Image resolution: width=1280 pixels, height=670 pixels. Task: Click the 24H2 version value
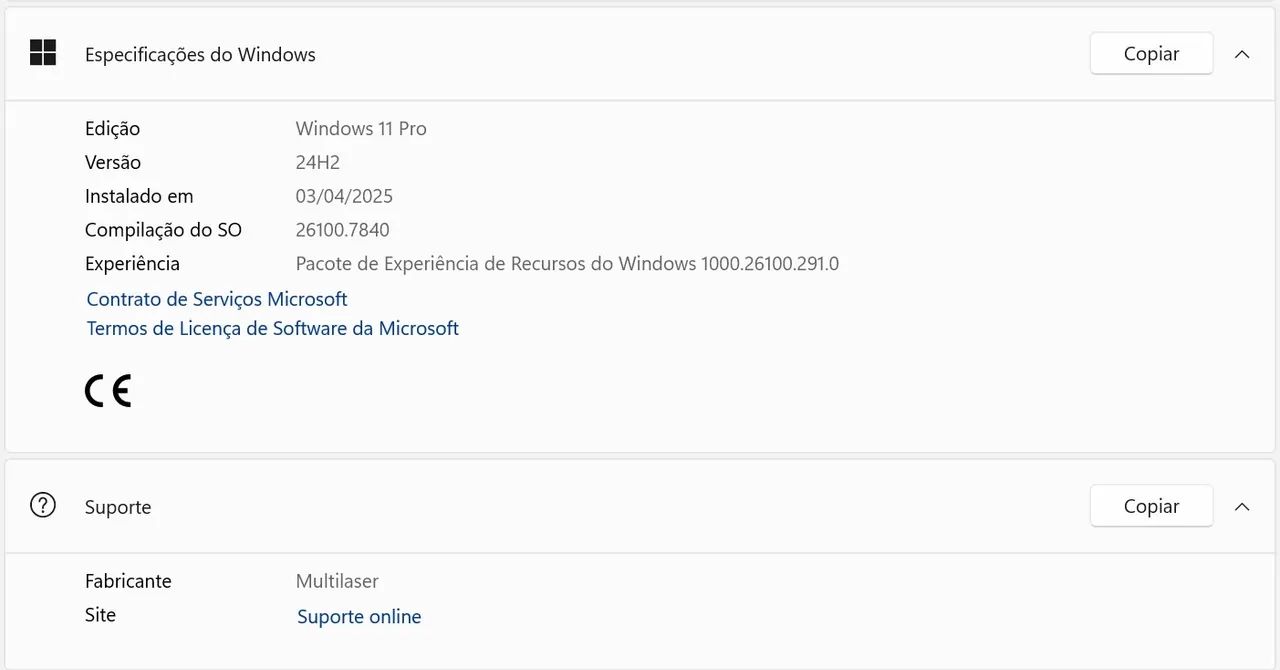[318, 162]
